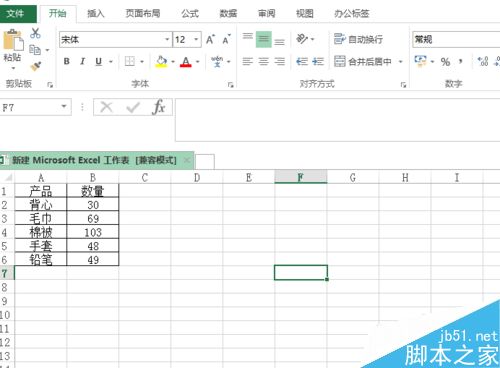This screenshot has width=500, height=368.
Task: Open the 对齐方式 group dialog launcher
Action: tap(403, 85)
